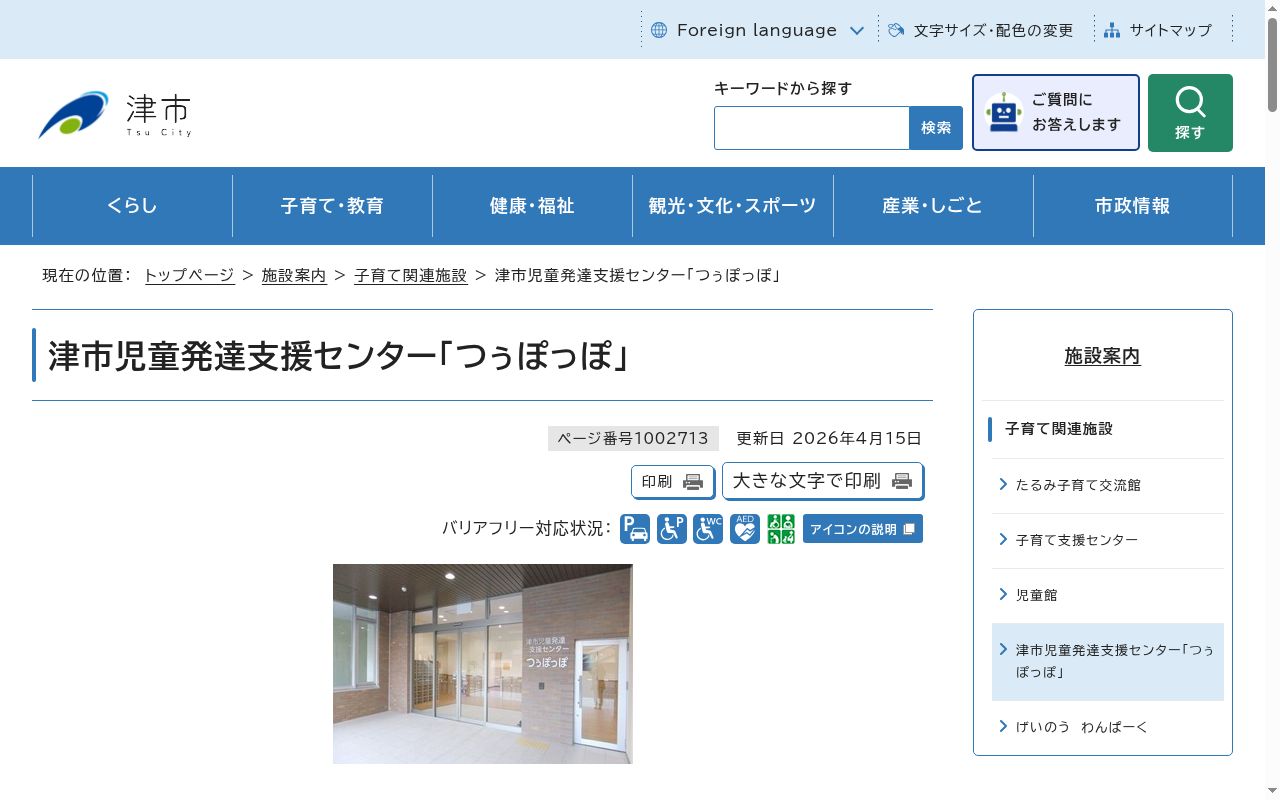Click the 検索 search button
The height and width of the screenshot is (800, 1280).
coord(936,128)
